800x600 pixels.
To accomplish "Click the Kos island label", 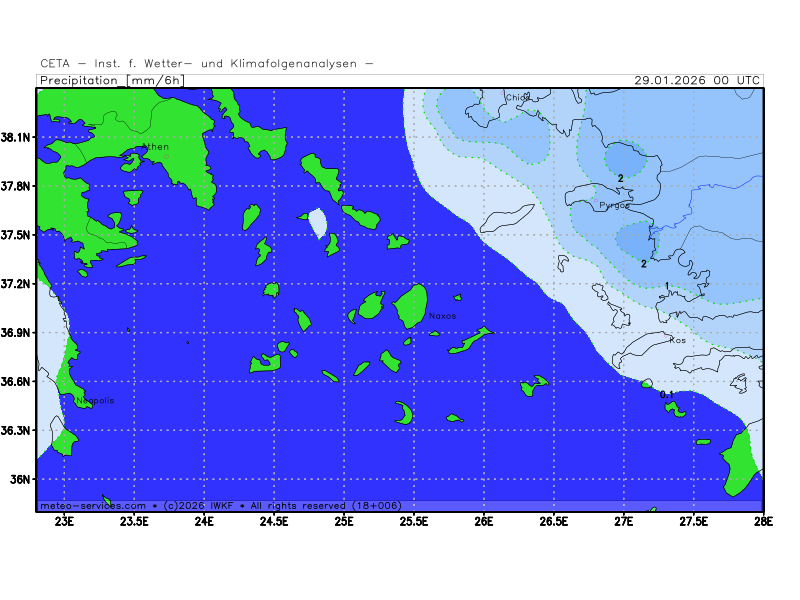I will (678, 340).
